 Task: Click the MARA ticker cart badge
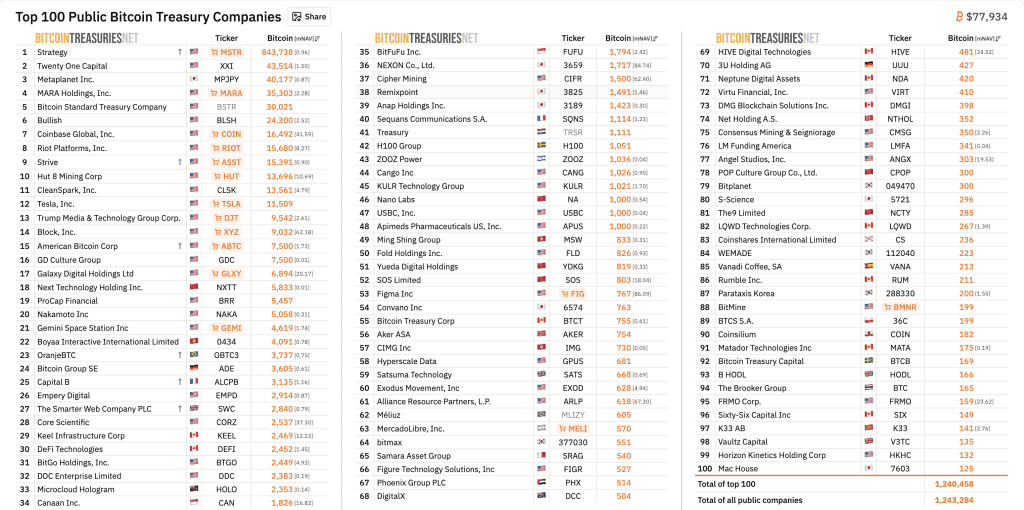tap(227, 93)
